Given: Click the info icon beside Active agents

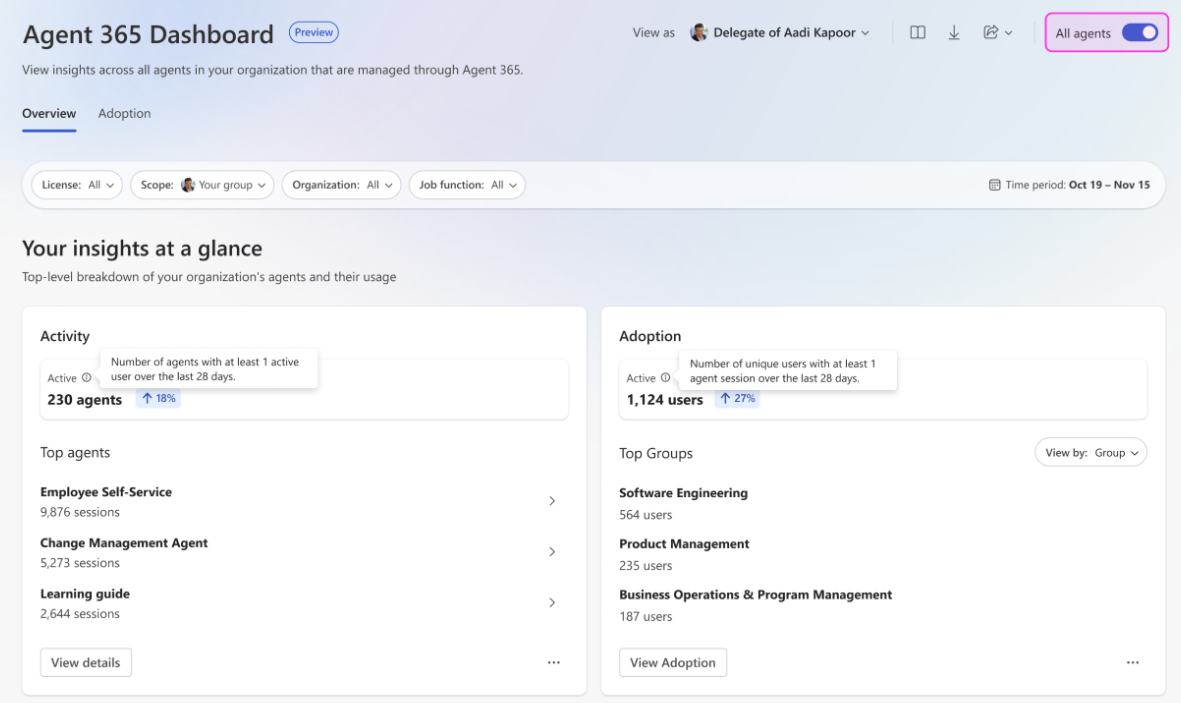Looking at the screenshot, I should point(87,377).
